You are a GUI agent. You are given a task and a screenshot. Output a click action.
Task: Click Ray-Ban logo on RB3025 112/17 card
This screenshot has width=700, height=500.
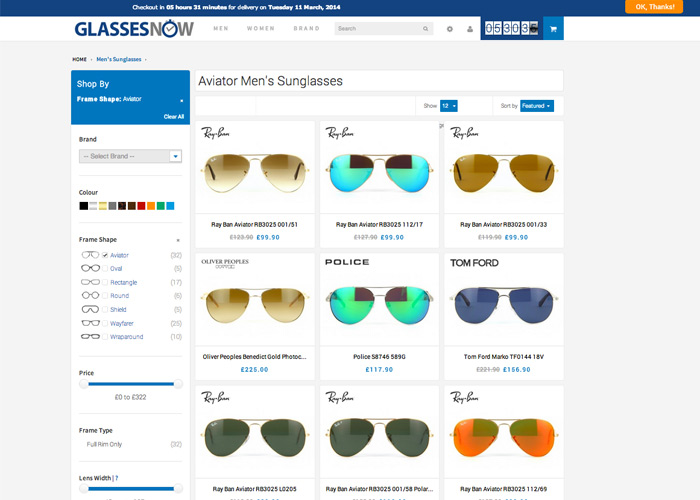(340, 133)
